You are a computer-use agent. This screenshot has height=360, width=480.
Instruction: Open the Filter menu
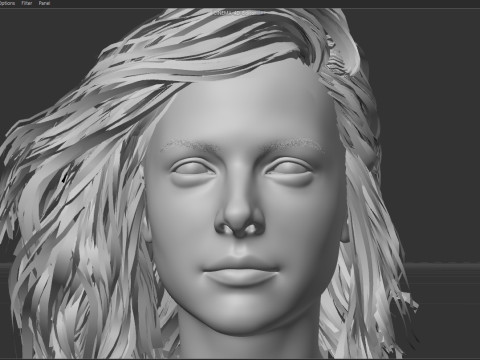(27, 3)
